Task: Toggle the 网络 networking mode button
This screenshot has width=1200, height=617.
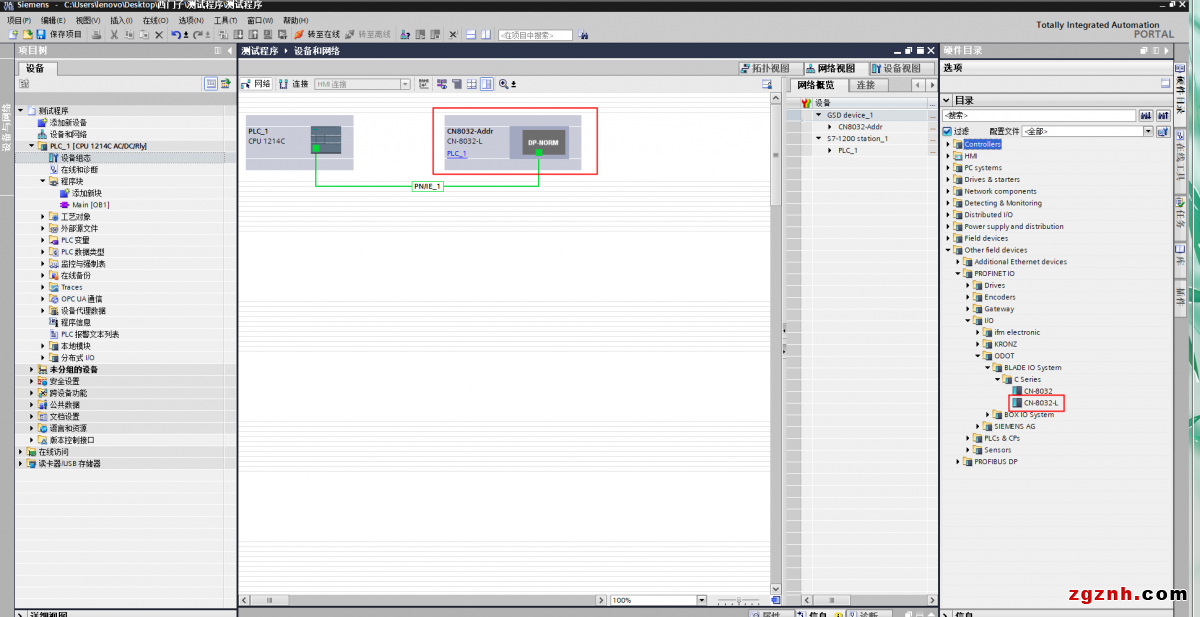Action: click(x=256, y=84)
